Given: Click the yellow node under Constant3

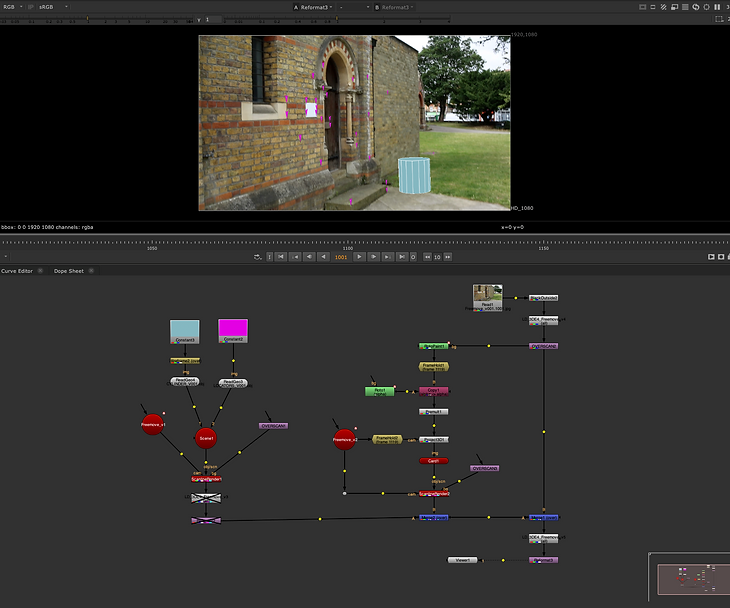Looking at the screenshot, I should [x=185, y=361].
